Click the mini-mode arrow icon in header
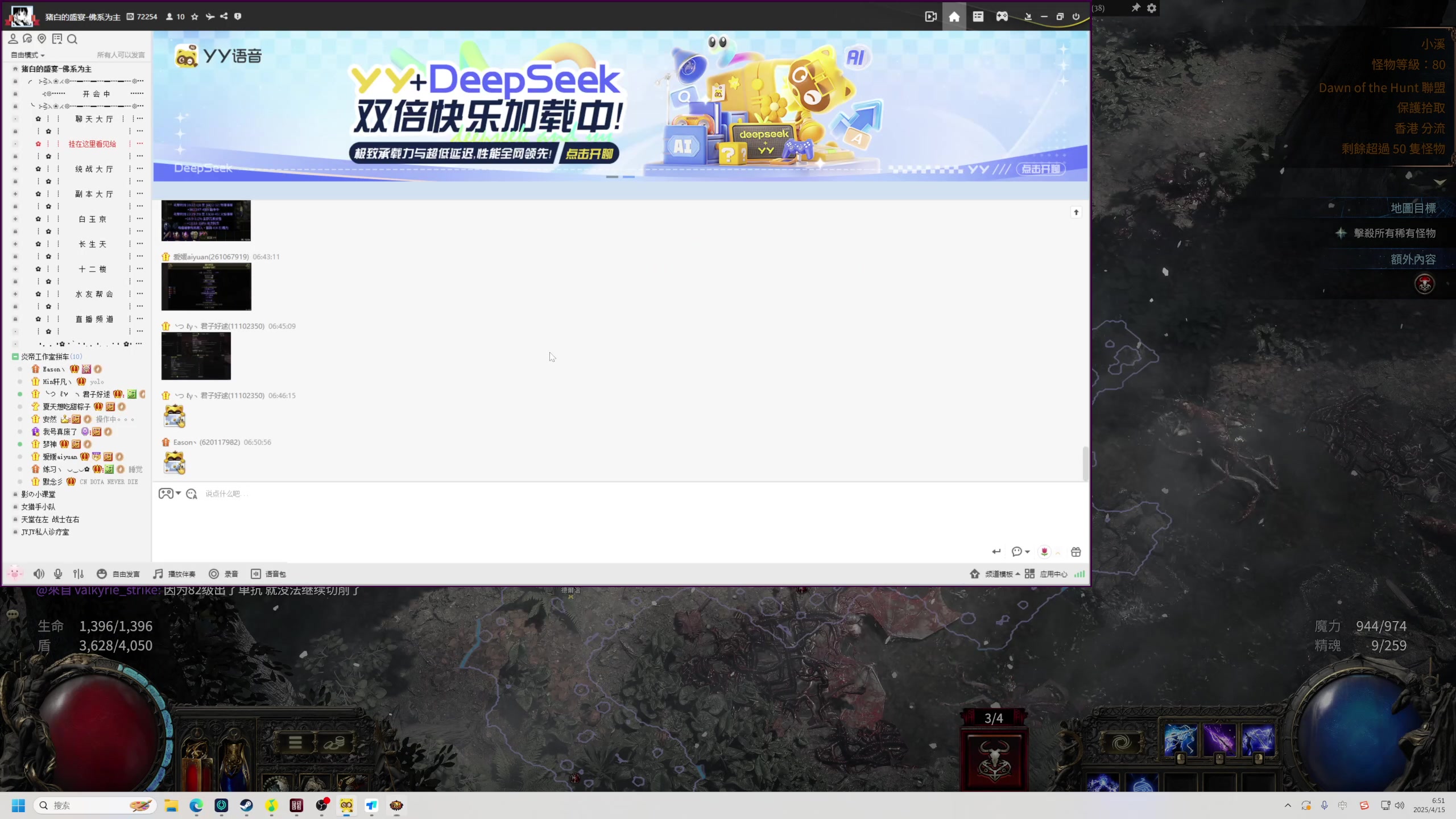Image resolution: width=1456 pixels, height=819 pixels. tap(1028, 16)
